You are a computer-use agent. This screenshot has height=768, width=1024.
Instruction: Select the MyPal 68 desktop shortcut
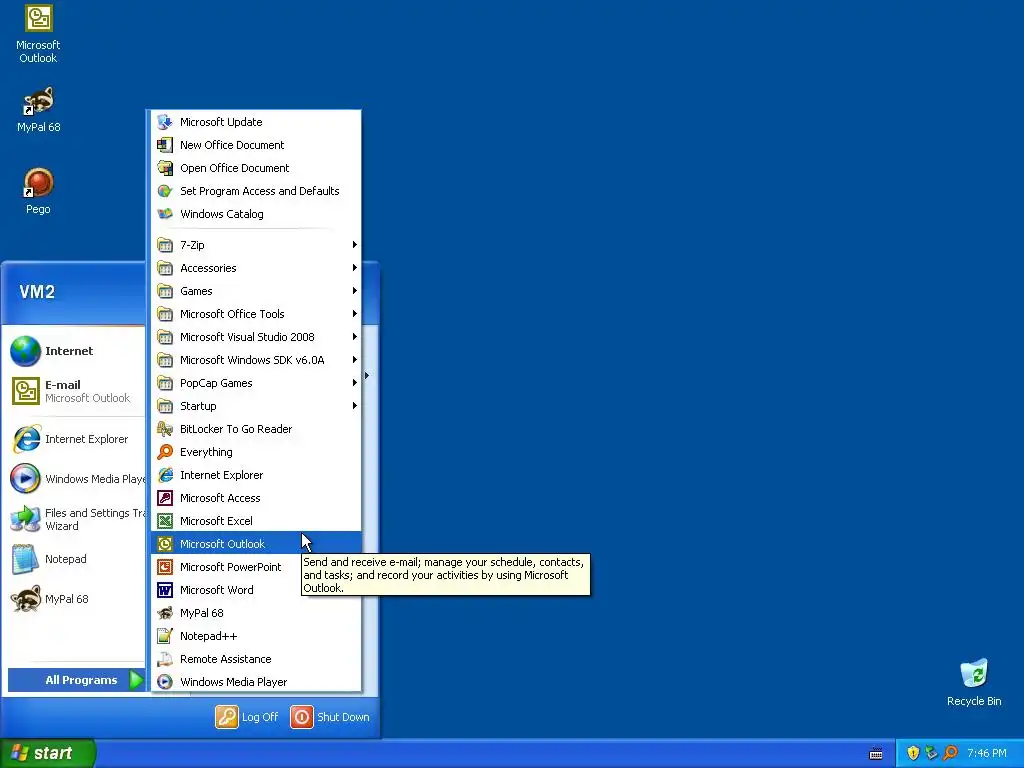coord(39,110)
